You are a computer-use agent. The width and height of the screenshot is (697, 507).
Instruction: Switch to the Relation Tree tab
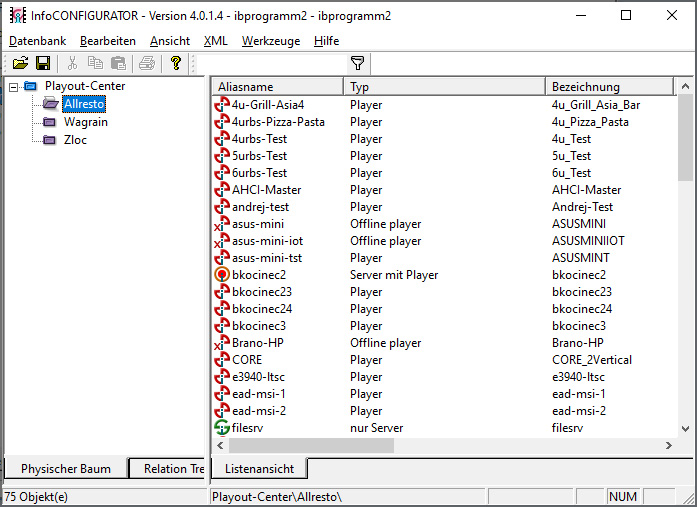[x=167, y=469]
